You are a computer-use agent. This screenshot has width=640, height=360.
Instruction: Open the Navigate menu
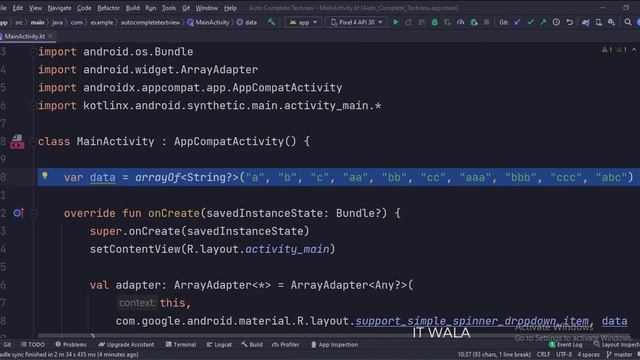click(59, 8)
